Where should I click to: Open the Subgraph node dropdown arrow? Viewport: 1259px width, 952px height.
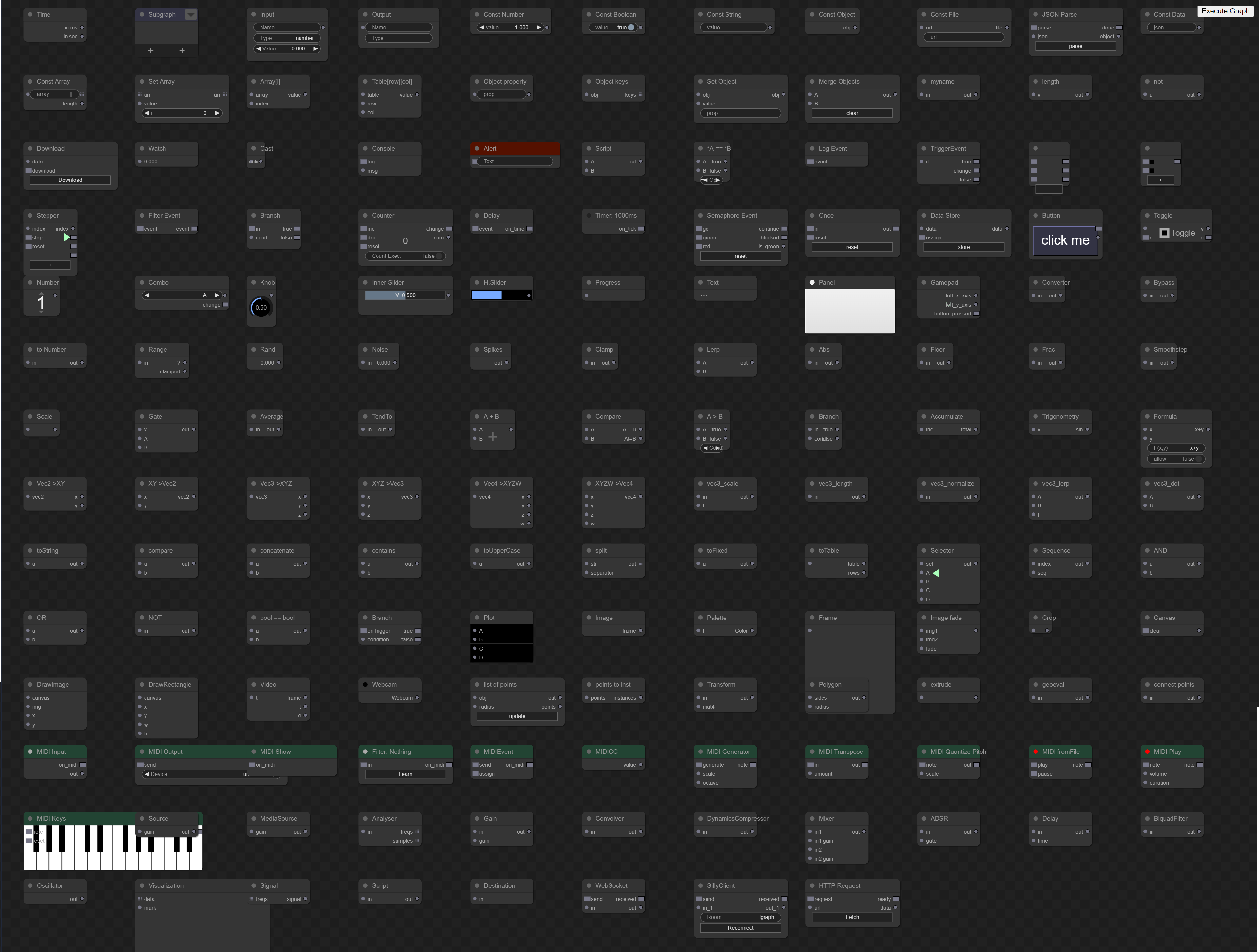click(x=191, y=14)
